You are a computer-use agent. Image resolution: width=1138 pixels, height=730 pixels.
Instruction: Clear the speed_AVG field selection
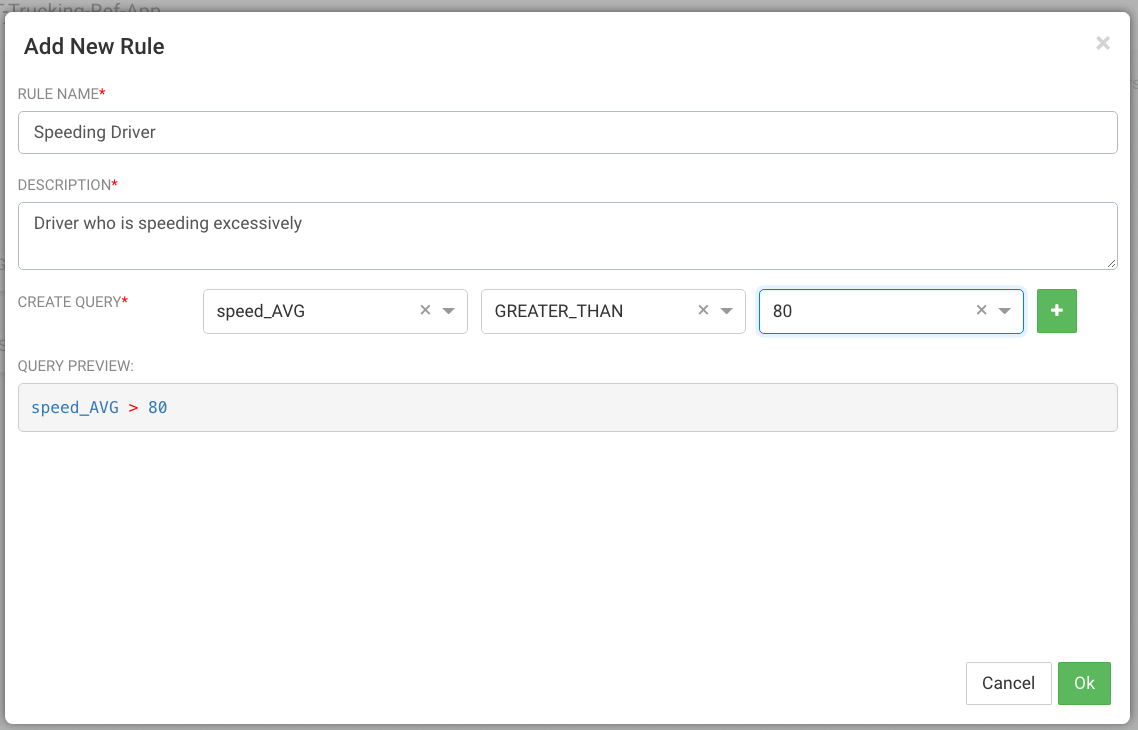pyautogui.click(x=425, y=311)
